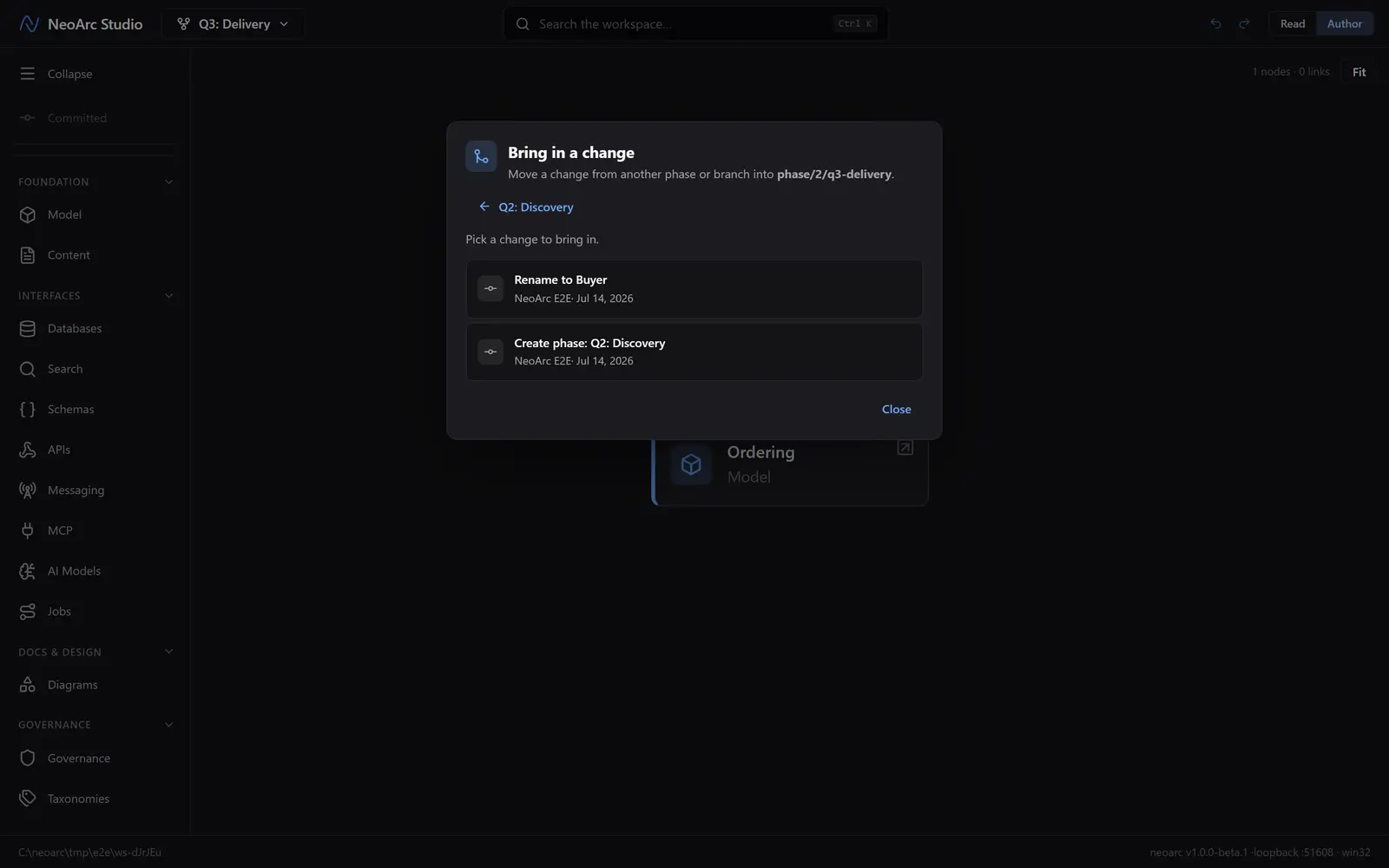Click the Ctrl K shortcut badge
This screenshot has width=1389, height=868.
855,23
